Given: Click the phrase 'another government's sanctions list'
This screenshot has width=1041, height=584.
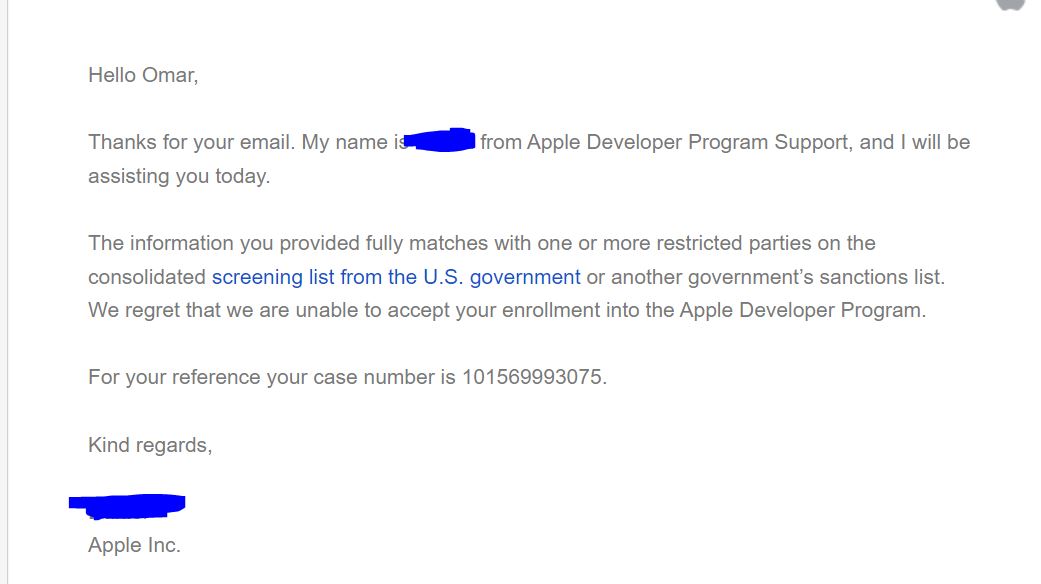Looking at the screenshot, I should [x=776, y=277].
